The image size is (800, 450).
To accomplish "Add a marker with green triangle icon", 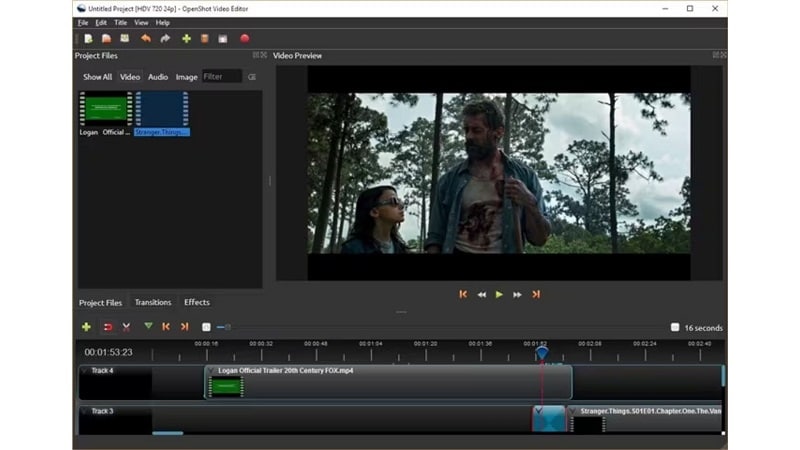I will (148, 326).
